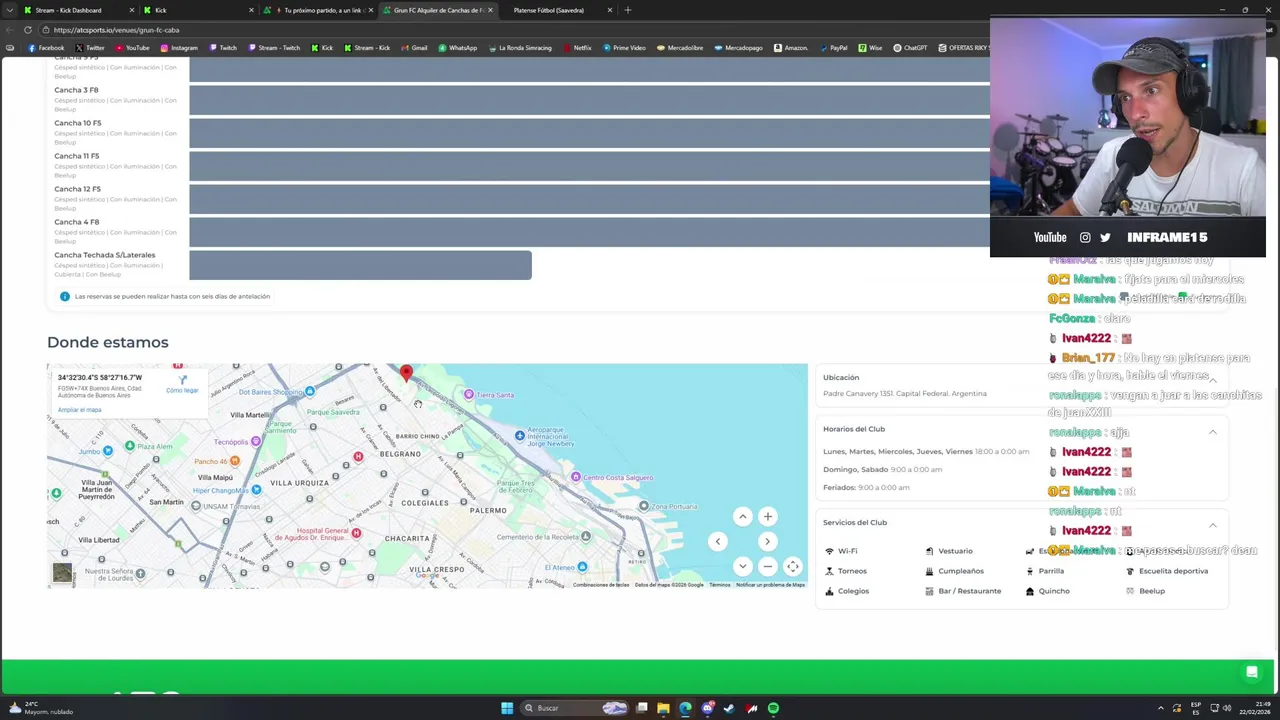Screen dimensions: 1280x720
Task: Open the Windows Start menu
Action: click(x=507, y=708)
